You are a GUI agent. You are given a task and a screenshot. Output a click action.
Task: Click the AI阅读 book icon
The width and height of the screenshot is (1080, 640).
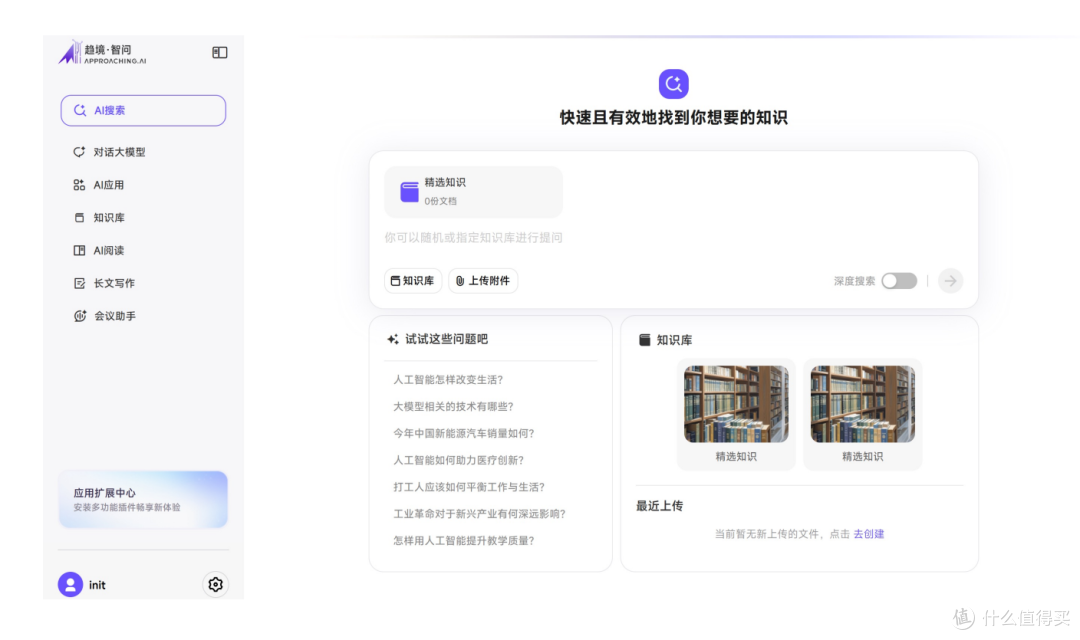coord(79,250)
